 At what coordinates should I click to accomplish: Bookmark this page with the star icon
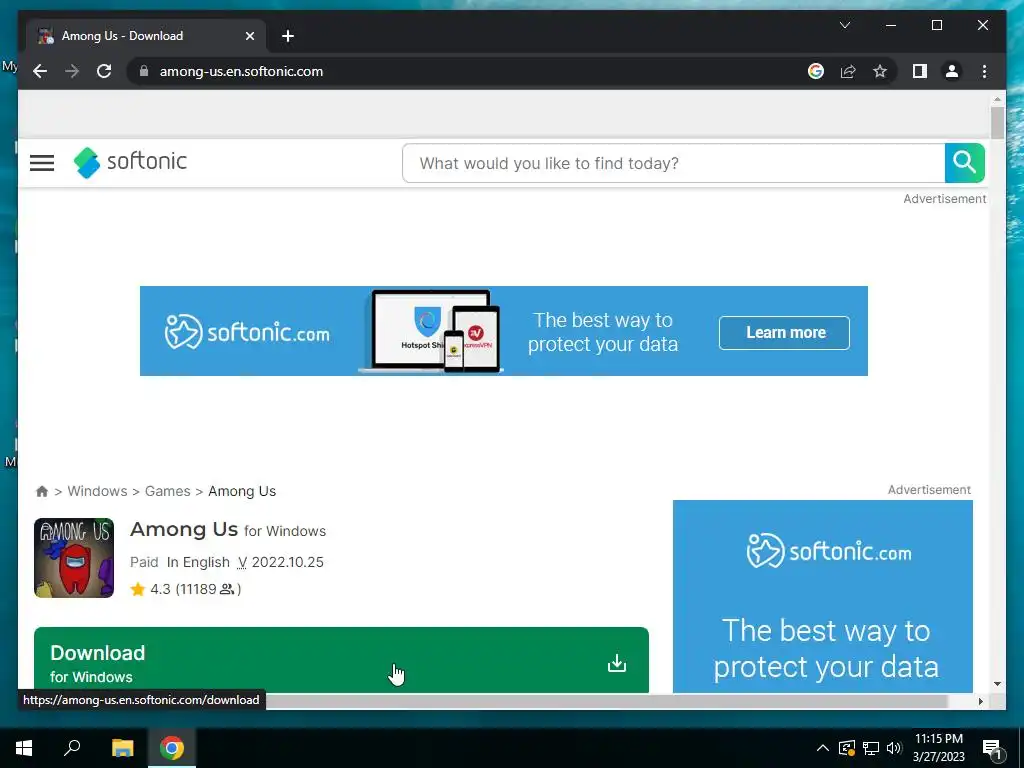point(880,71)
